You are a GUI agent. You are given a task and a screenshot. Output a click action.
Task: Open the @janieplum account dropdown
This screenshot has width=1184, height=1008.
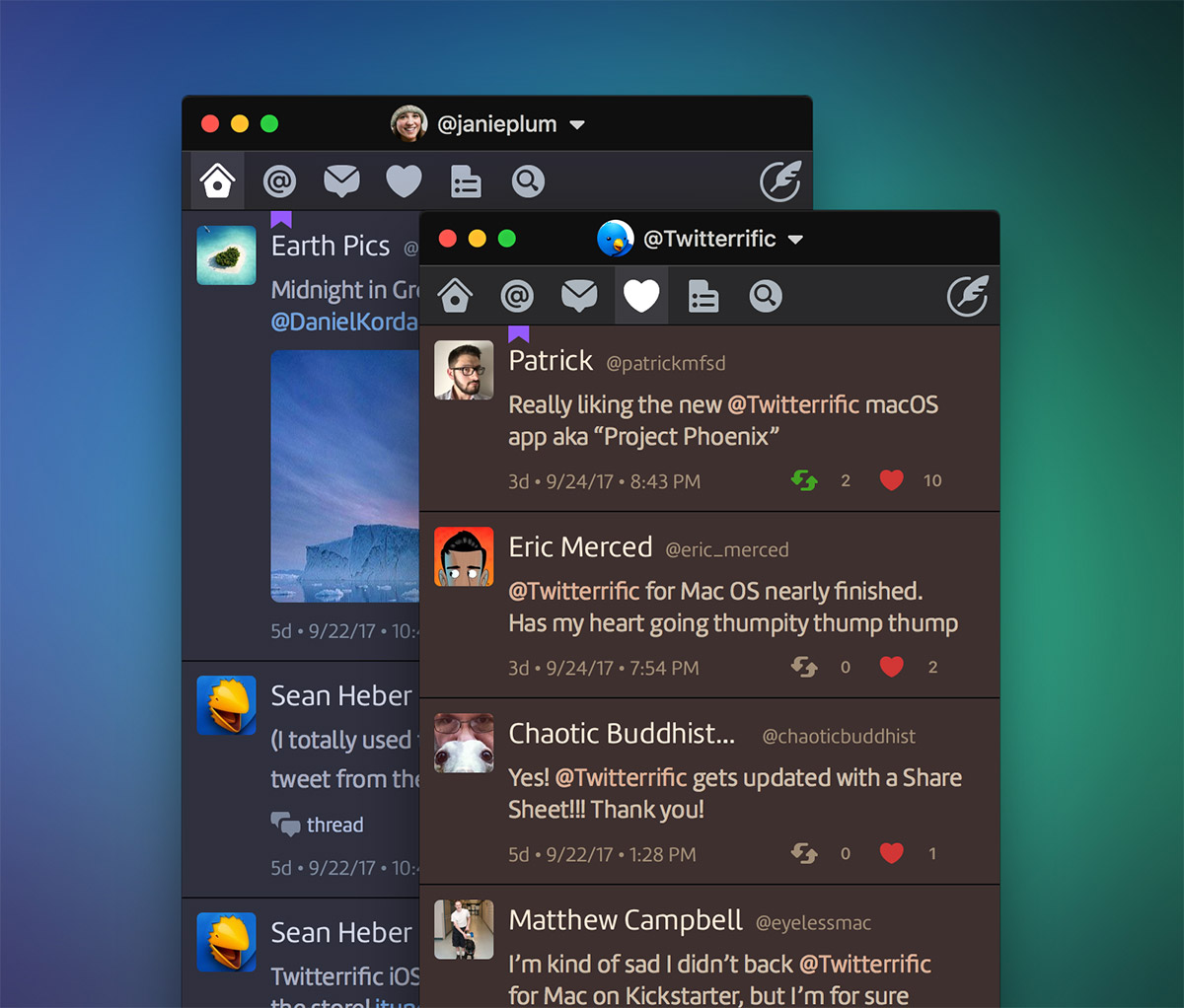pos(577,125)
